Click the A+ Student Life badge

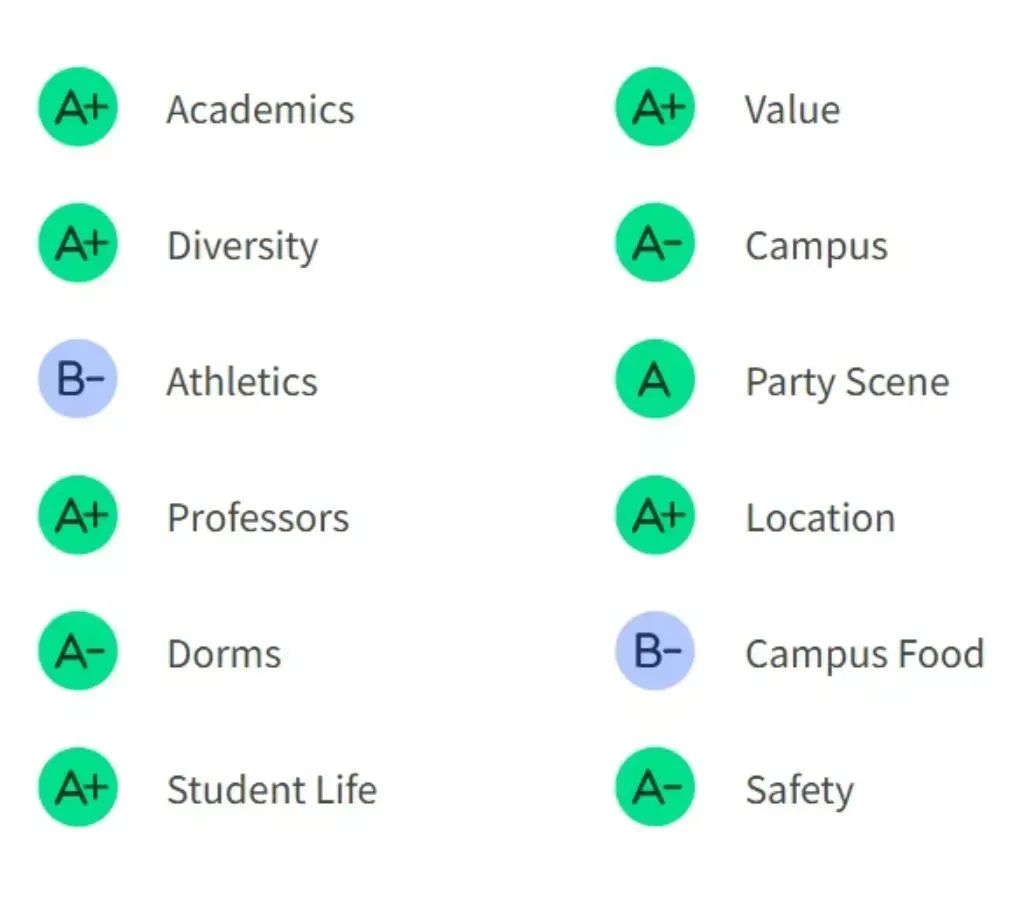coord(78,787)
